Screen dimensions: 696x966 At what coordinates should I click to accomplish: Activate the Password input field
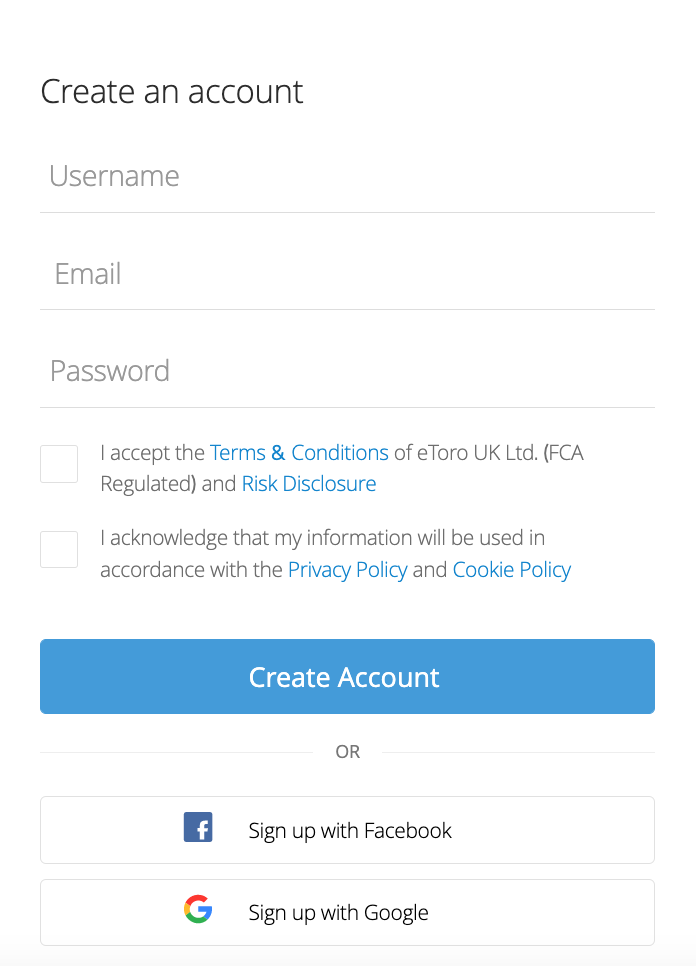pyautogui.click(x=347, y=371)
